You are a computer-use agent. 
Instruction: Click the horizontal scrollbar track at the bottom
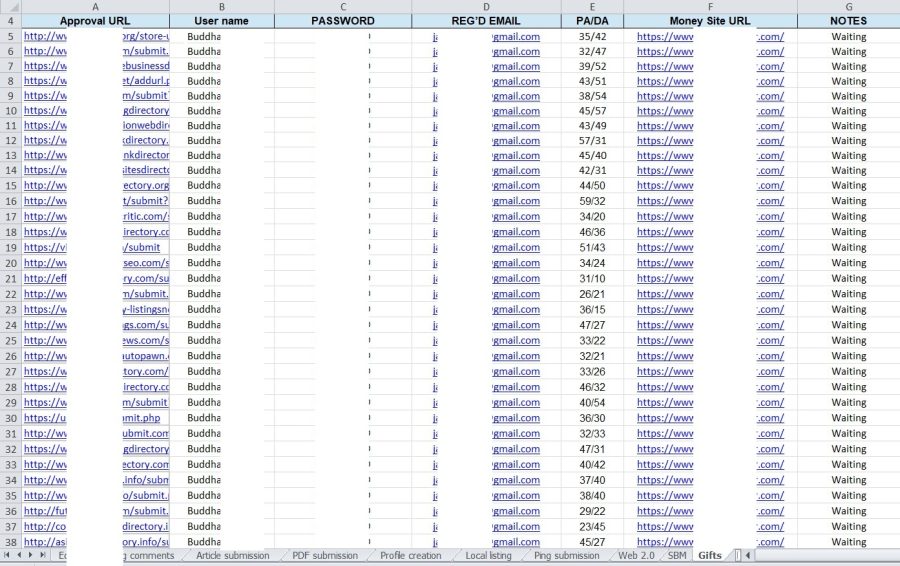tap(827, 556)
